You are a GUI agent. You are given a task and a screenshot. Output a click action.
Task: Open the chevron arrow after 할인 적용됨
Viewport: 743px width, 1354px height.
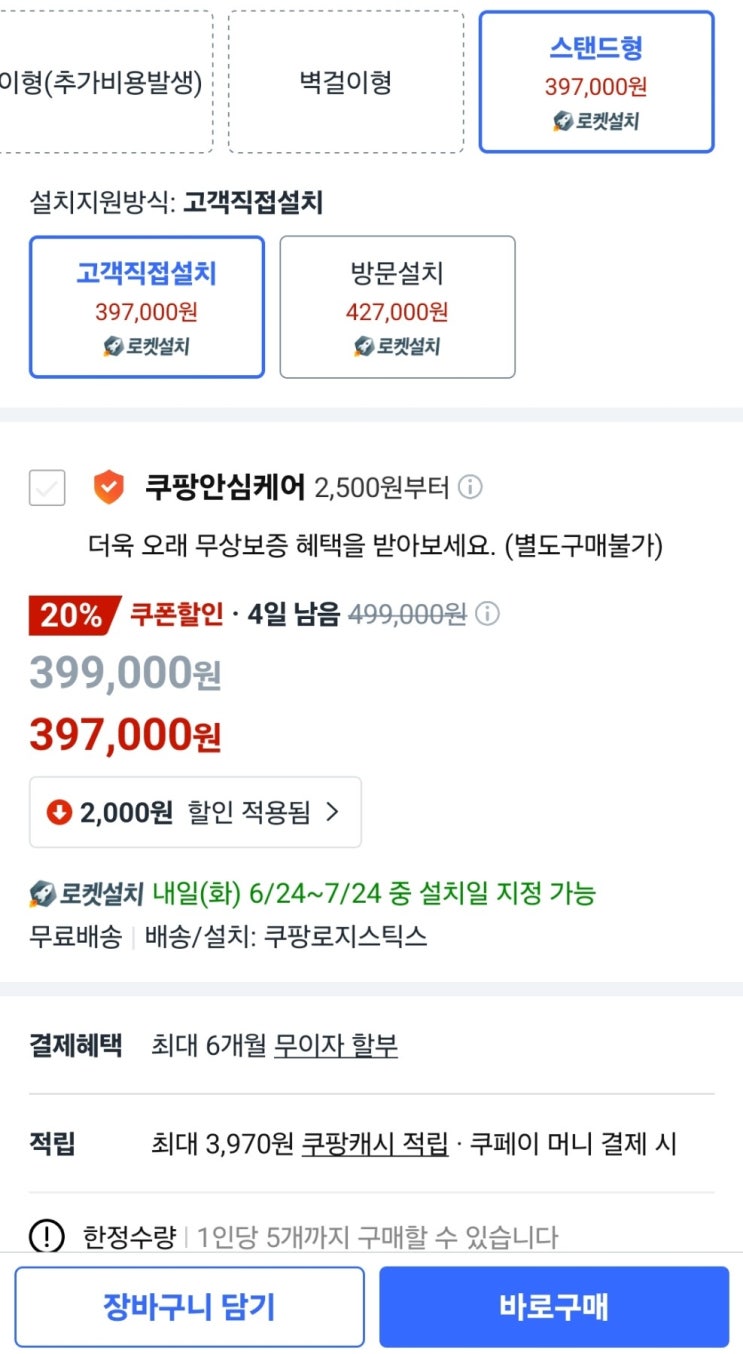coord(333,812)
